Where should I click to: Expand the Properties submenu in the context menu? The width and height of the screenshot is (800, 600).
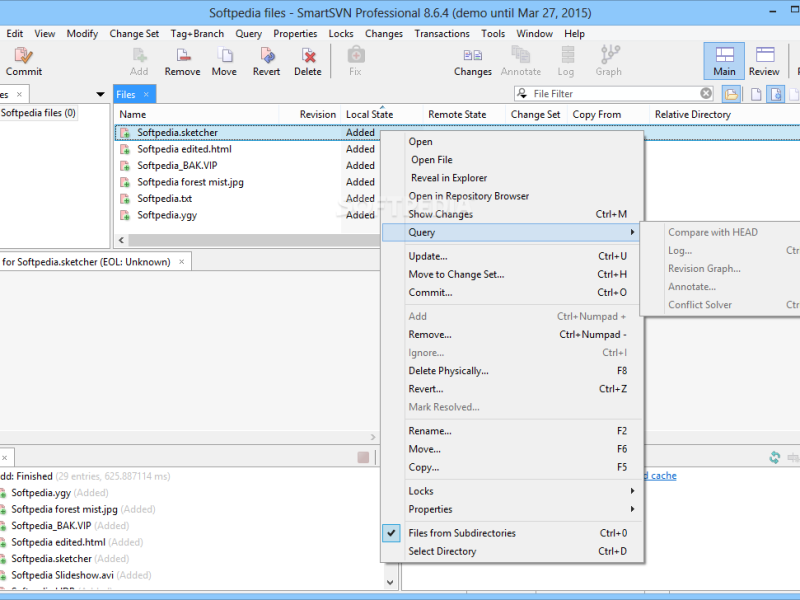[512, 509]
